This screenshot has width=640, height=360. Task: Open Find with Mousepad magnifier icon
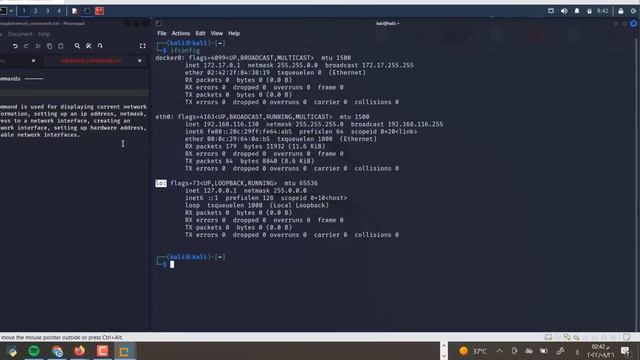tap(77, 46)
